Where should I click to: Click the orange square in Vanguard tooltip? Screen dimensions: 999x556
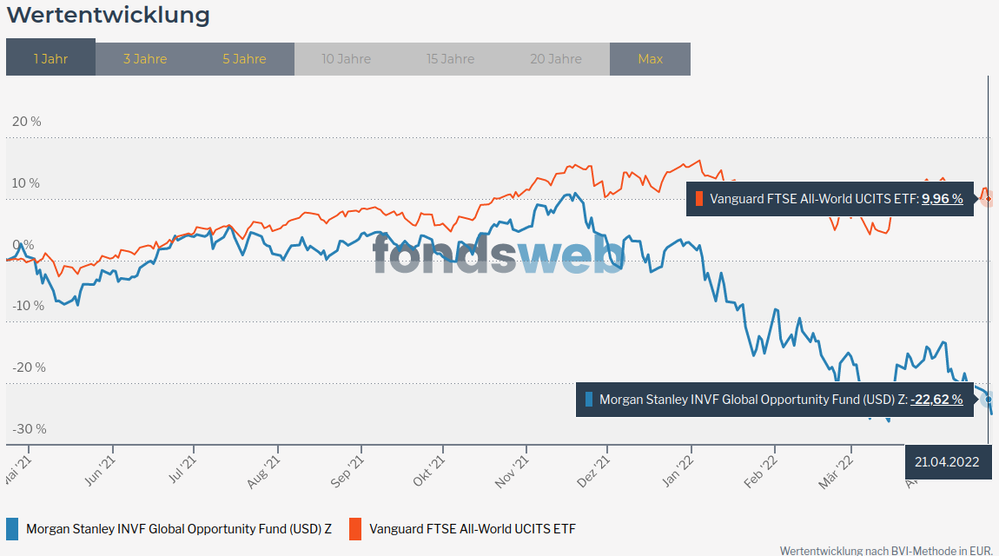tap(700, 199)
